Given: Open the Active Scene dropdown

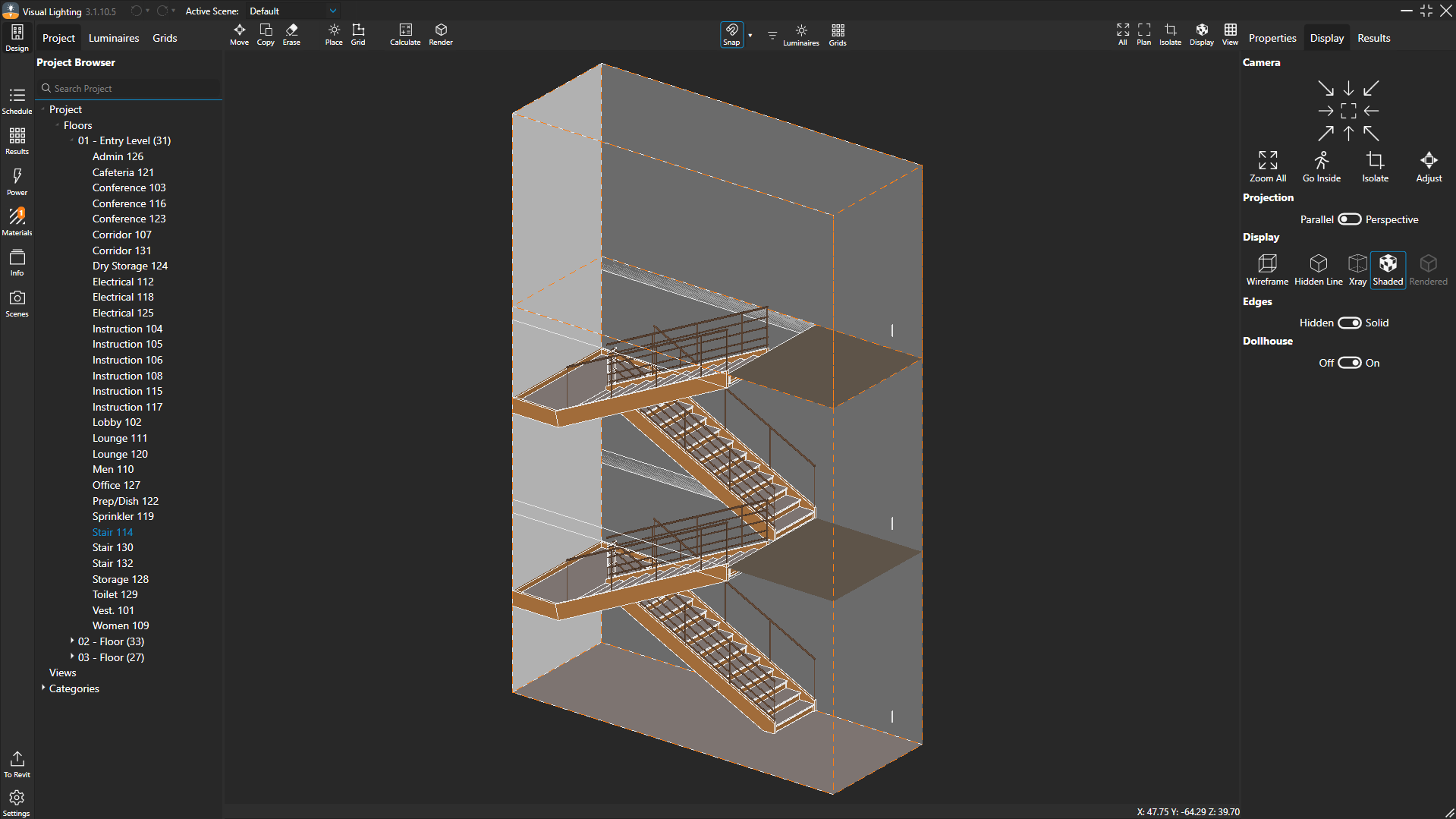Looking at the screenshot, I should click(332, 11).
